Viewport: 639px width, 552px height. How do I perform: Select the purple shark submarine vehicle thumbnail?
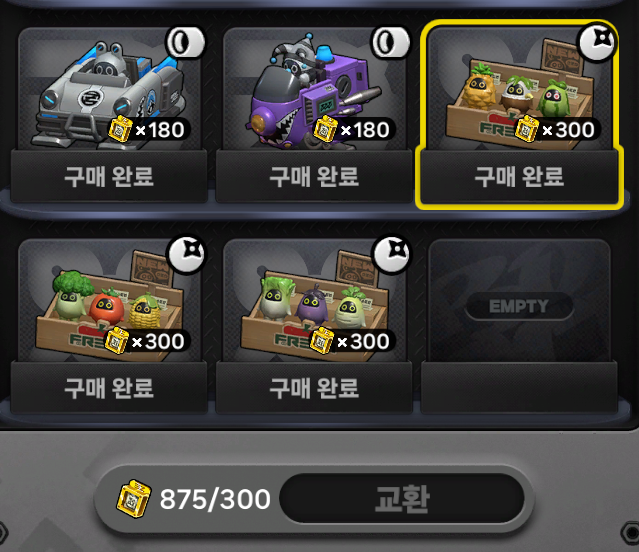tap(314, 89)
